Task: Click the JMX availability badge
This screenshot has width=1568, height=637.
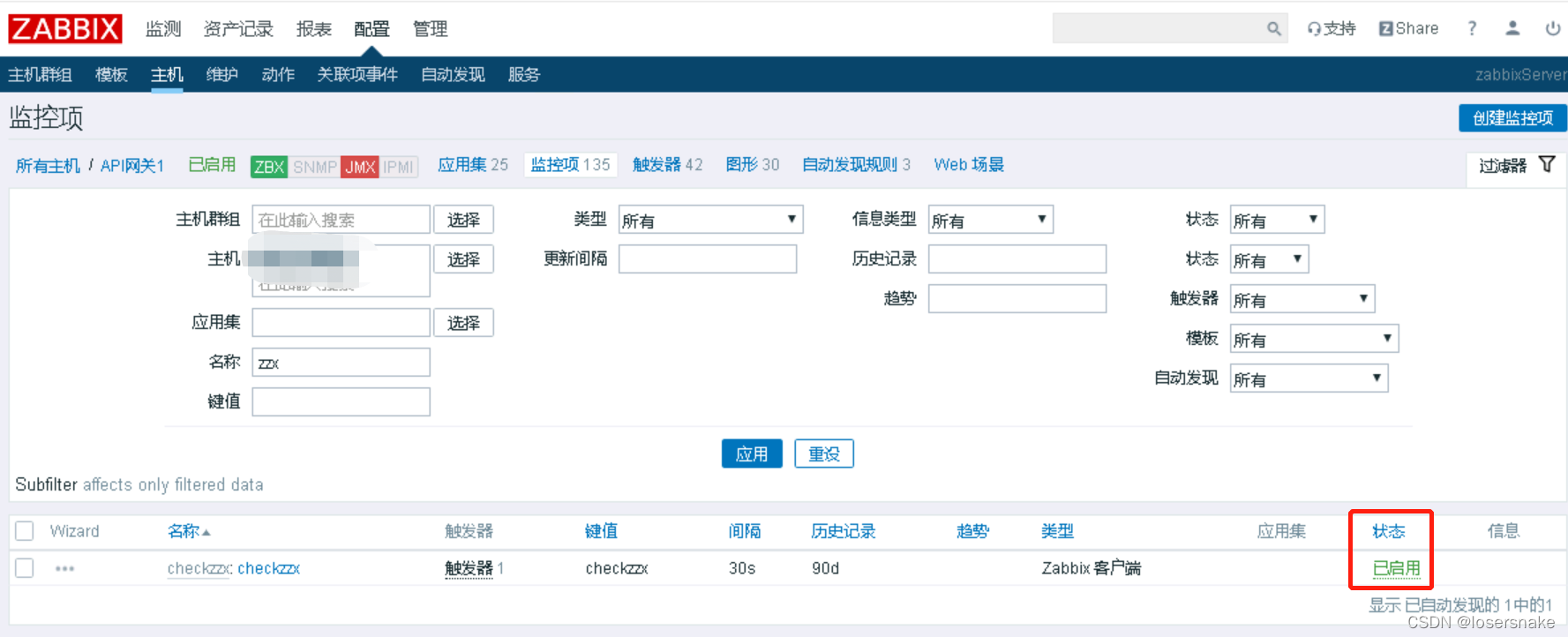Action: tap(360, 166)
